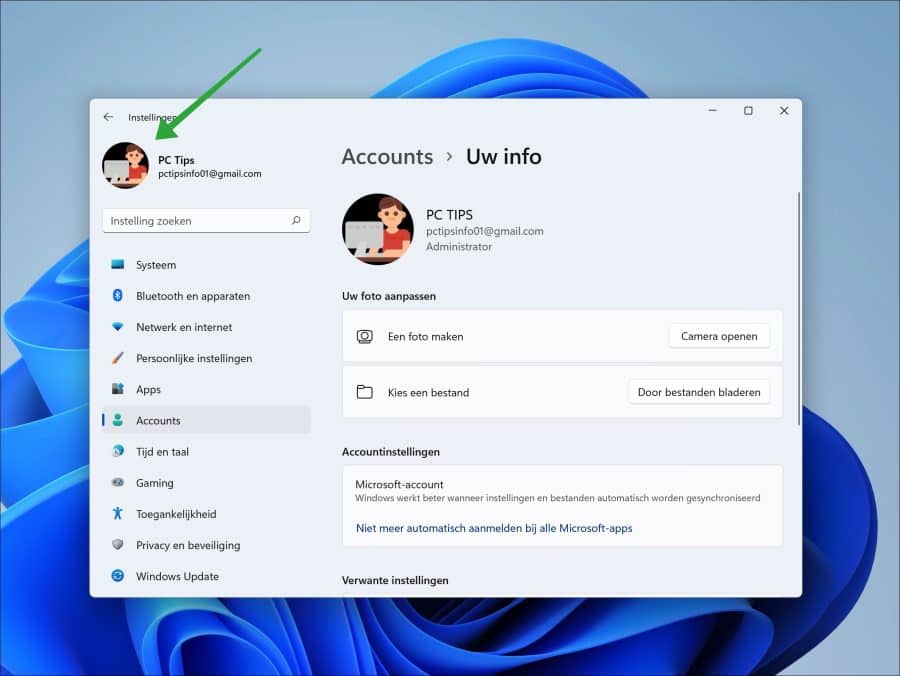Click the green Accounts person icon

pos(118,420)
